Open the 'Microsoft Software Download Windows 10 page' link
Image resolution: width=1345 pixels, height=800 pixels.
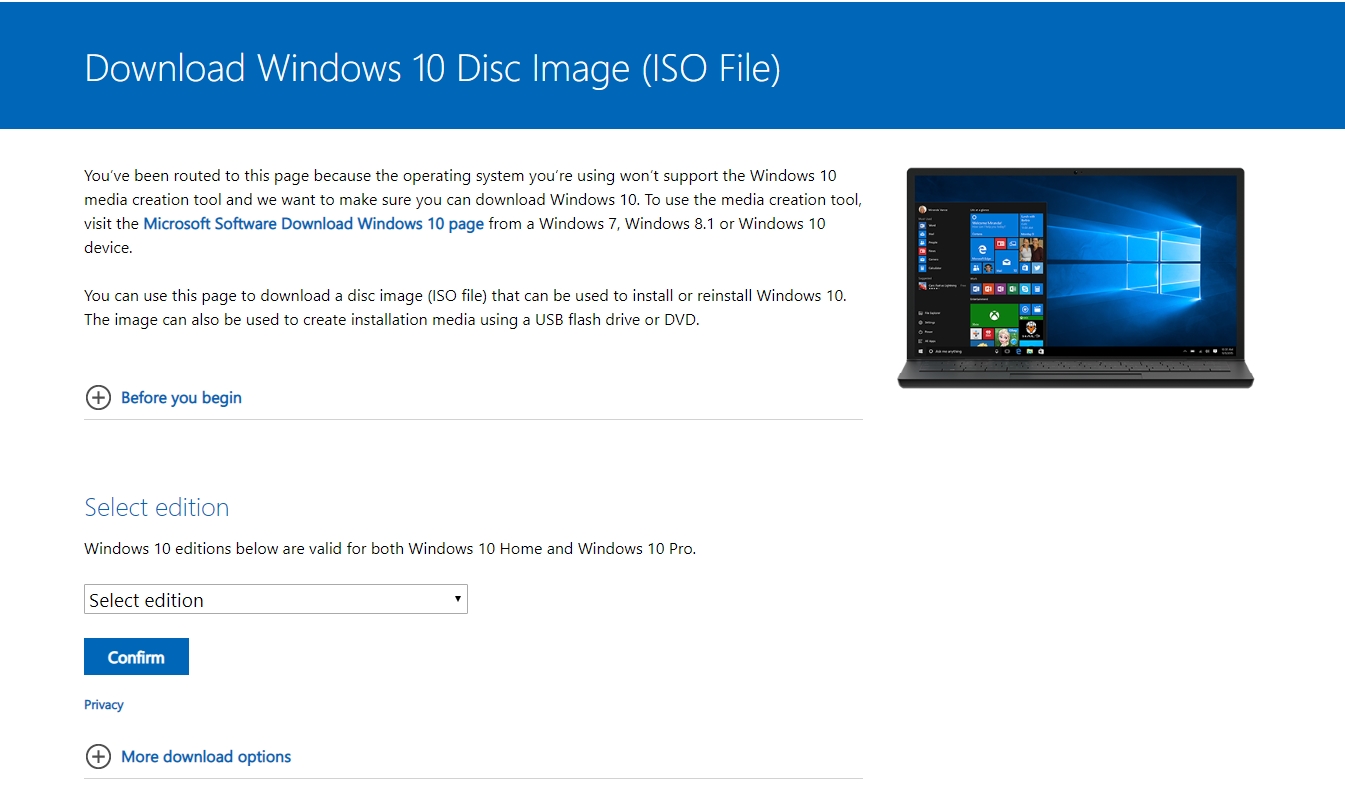coord(314,224)
